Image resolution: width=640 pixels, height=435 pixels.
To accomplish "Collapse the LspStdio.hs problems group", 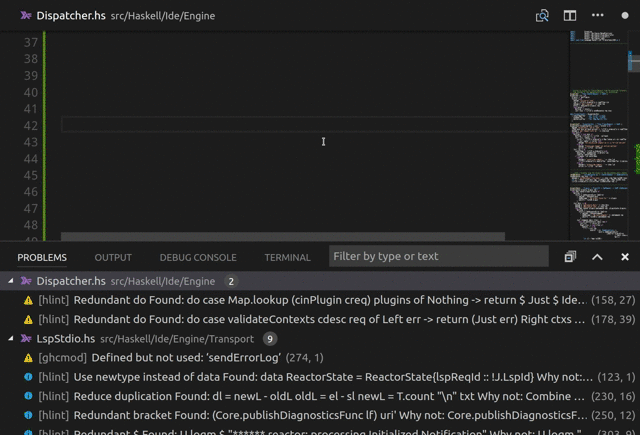I will pos(12,339).
